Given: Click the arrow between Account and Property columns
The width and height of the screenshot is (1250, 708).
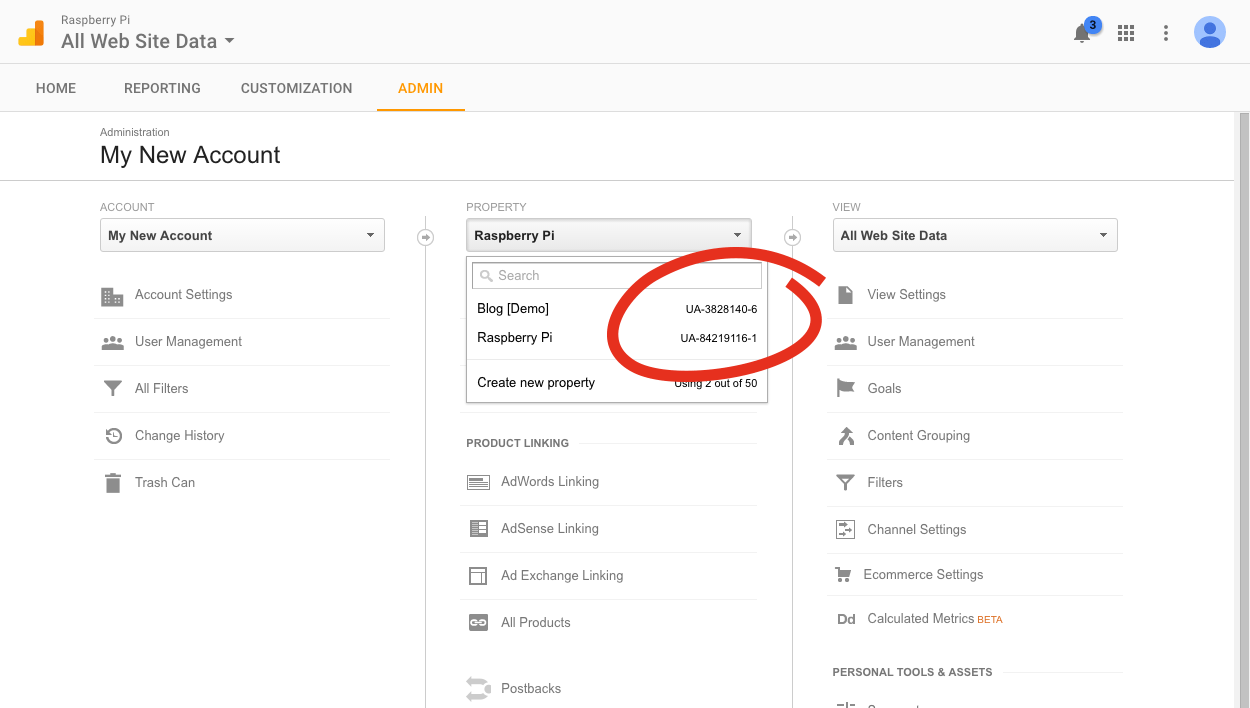Looking at the screenshot, I should click(426, 237).
